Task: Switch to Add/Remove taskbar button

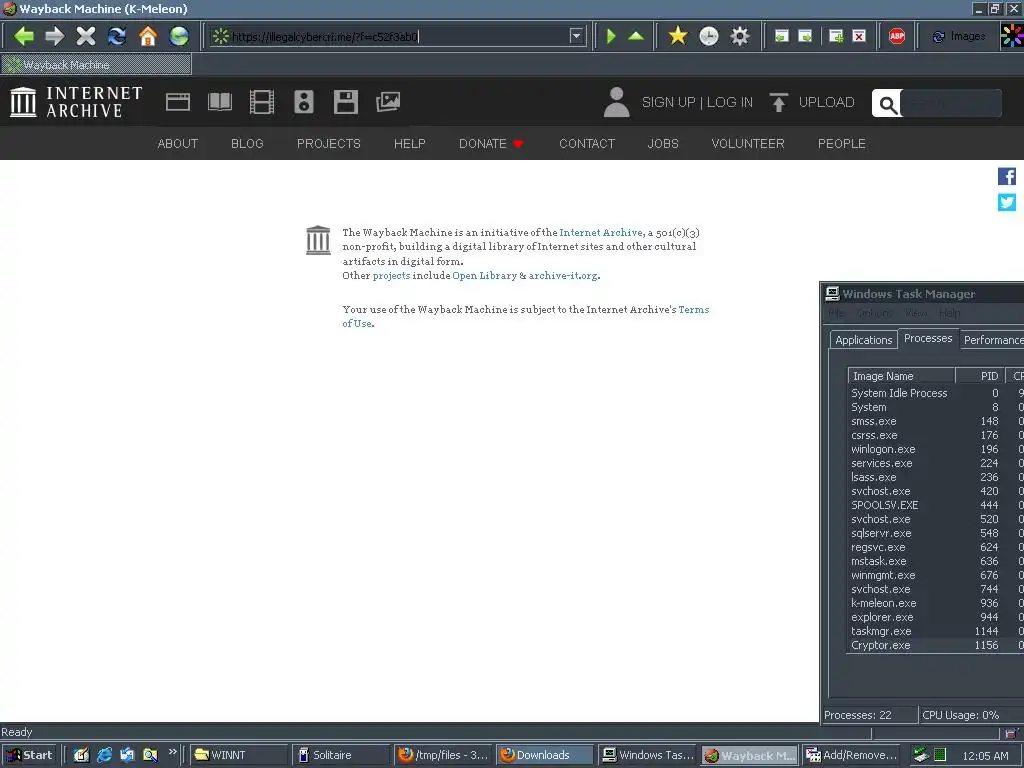Action: [851, 755]
